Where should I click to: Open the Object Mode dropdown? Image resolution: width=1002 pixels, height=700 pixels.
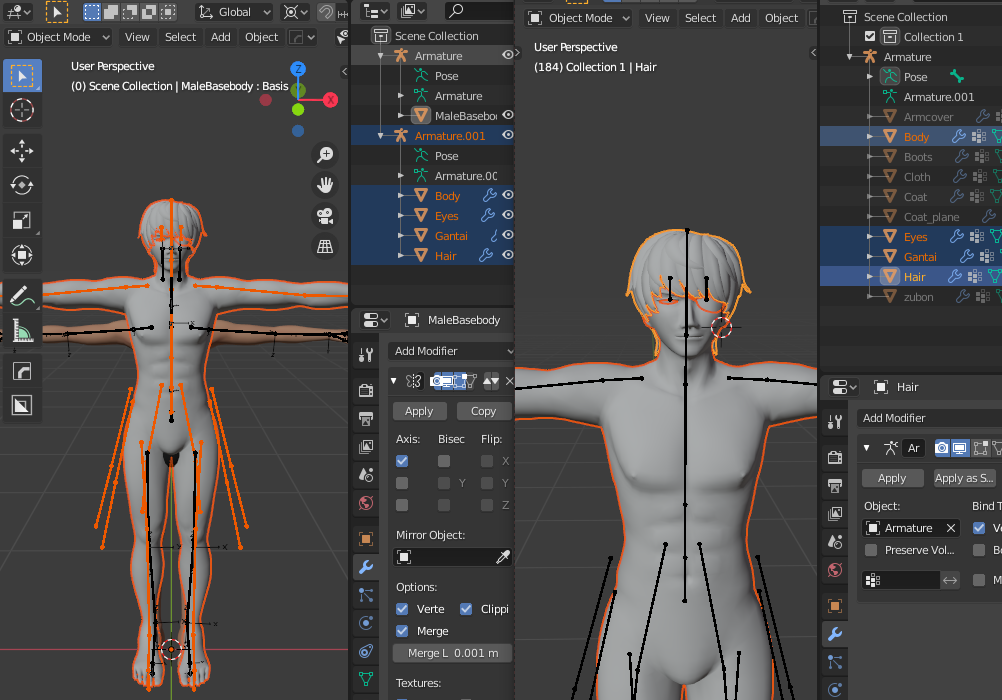tap(57, 36)
